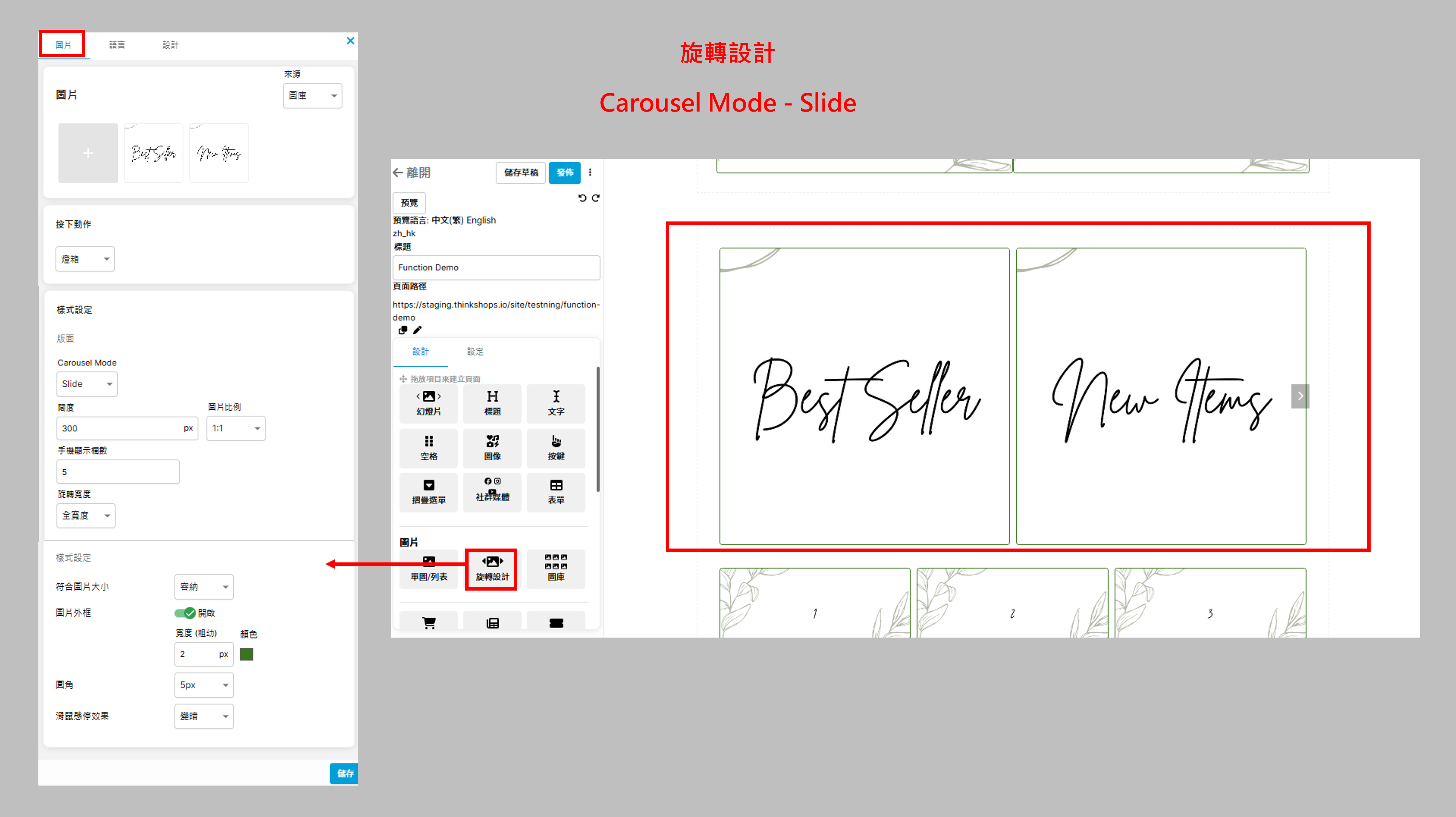Toggle the 圖片外框 image border switch

point(184,613)
